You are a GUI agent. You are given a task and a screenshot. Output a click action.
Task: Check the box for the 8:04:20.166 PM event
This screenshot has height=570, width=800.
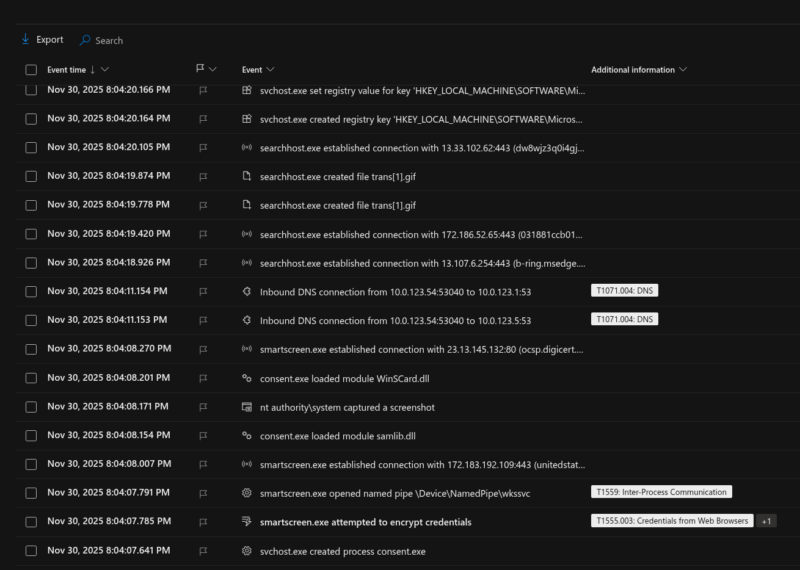(x=31, y=90)
